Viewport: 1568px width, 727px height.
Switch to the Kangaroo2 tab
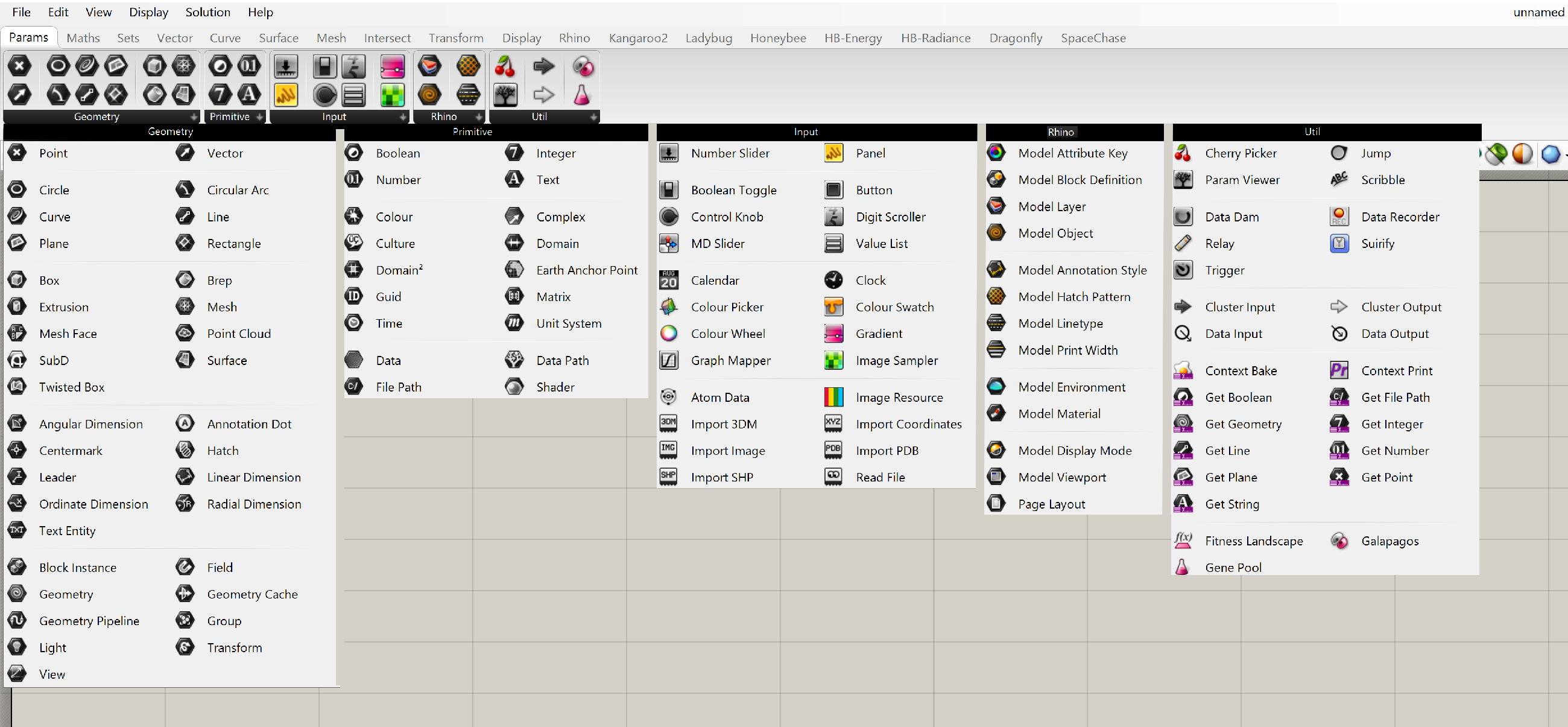pyautogui.click(x=637, y=38)
